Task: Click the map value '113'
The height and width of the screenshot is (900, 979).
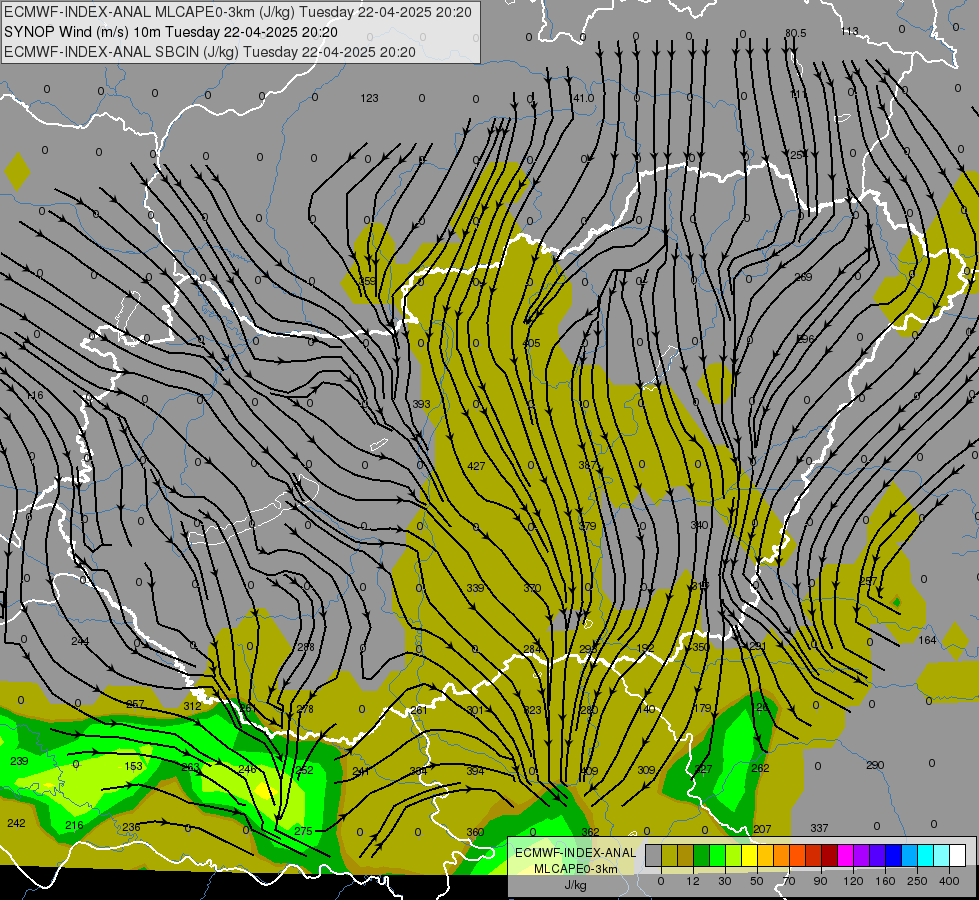Action: point(850,31)
